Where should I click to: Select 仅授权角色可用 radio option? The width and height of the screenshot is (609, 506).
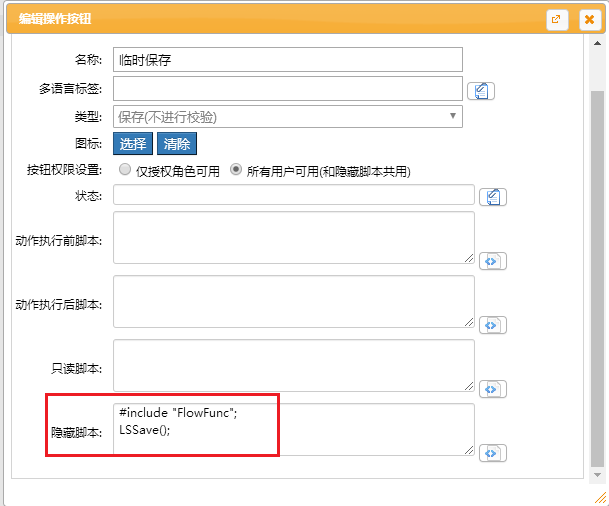pos(125,169)
